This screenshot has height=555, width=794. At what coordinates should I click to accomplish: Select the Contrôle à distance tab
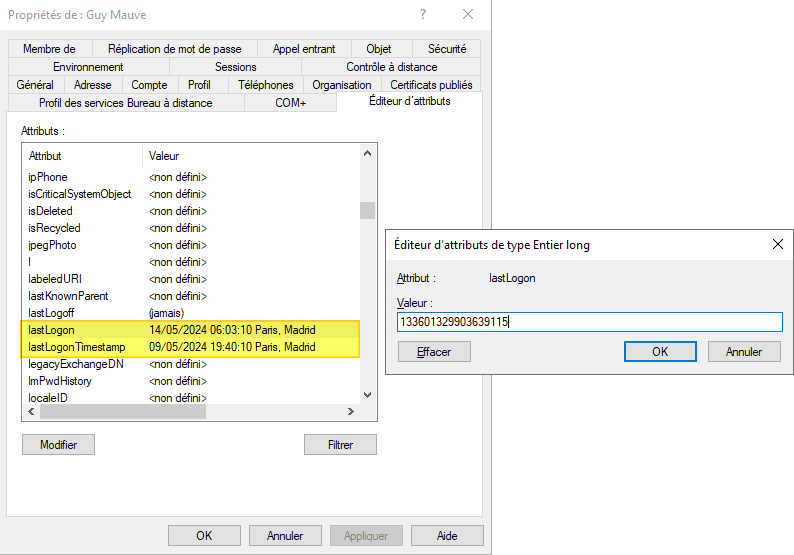(x=391, y=67)
